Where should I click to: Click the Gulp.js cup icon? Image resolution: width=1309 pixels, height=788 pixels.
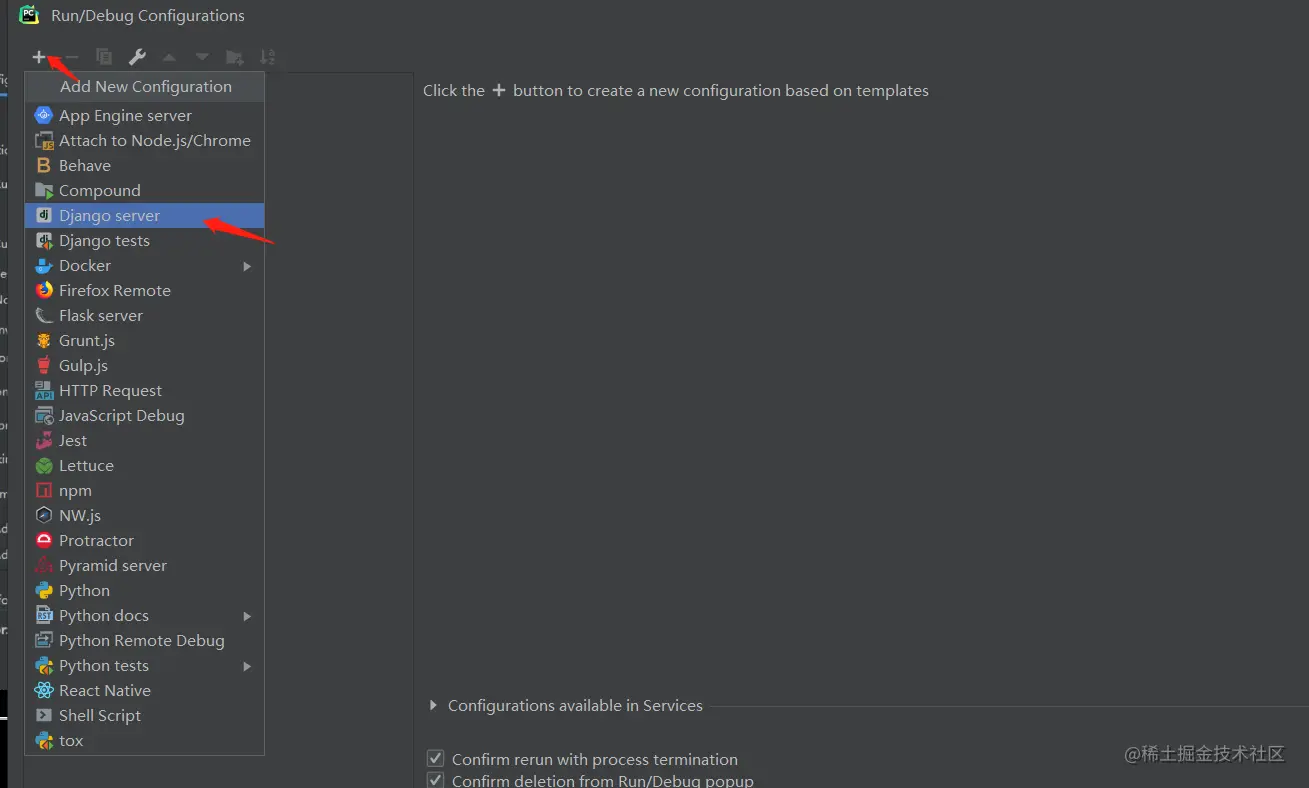click(x=44, y=365)
